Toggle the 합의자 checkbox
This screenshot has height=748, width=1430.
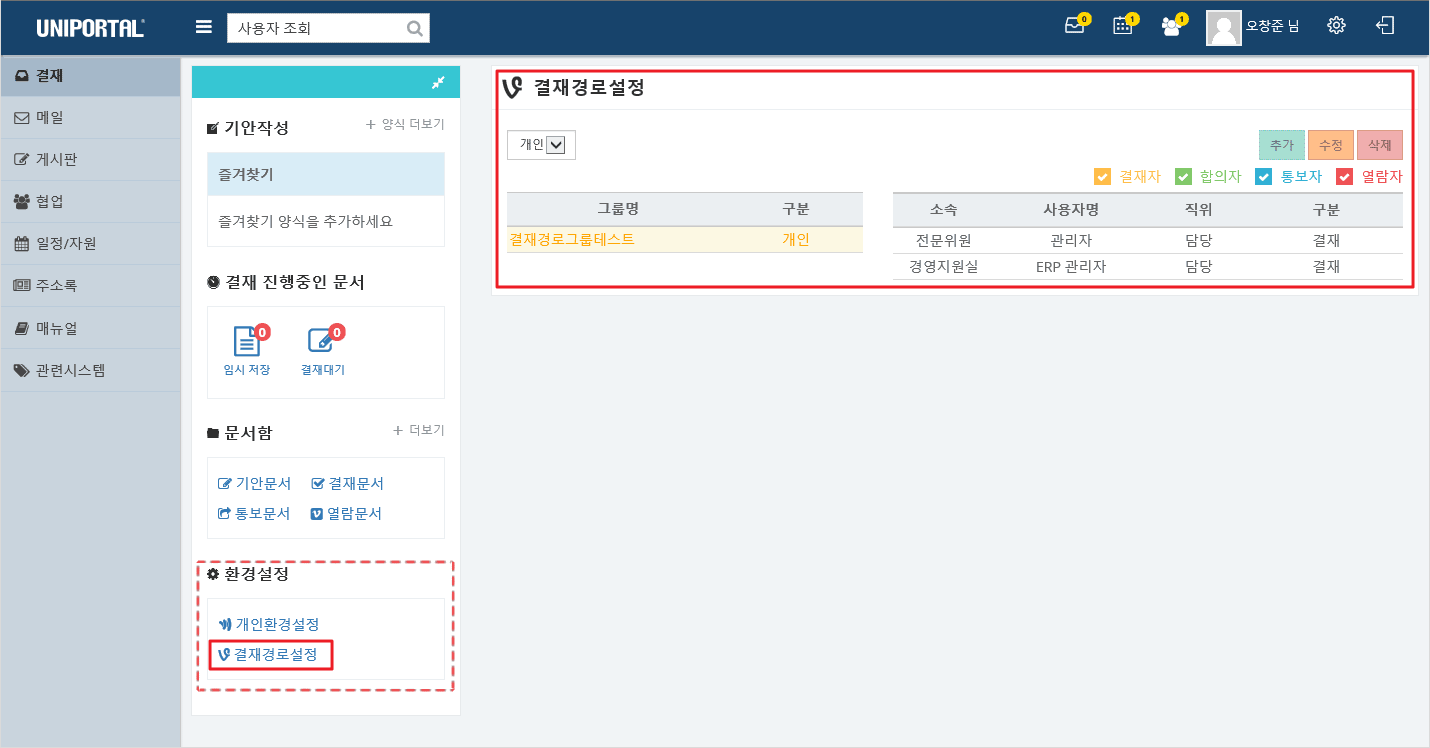pos(1183,177)
